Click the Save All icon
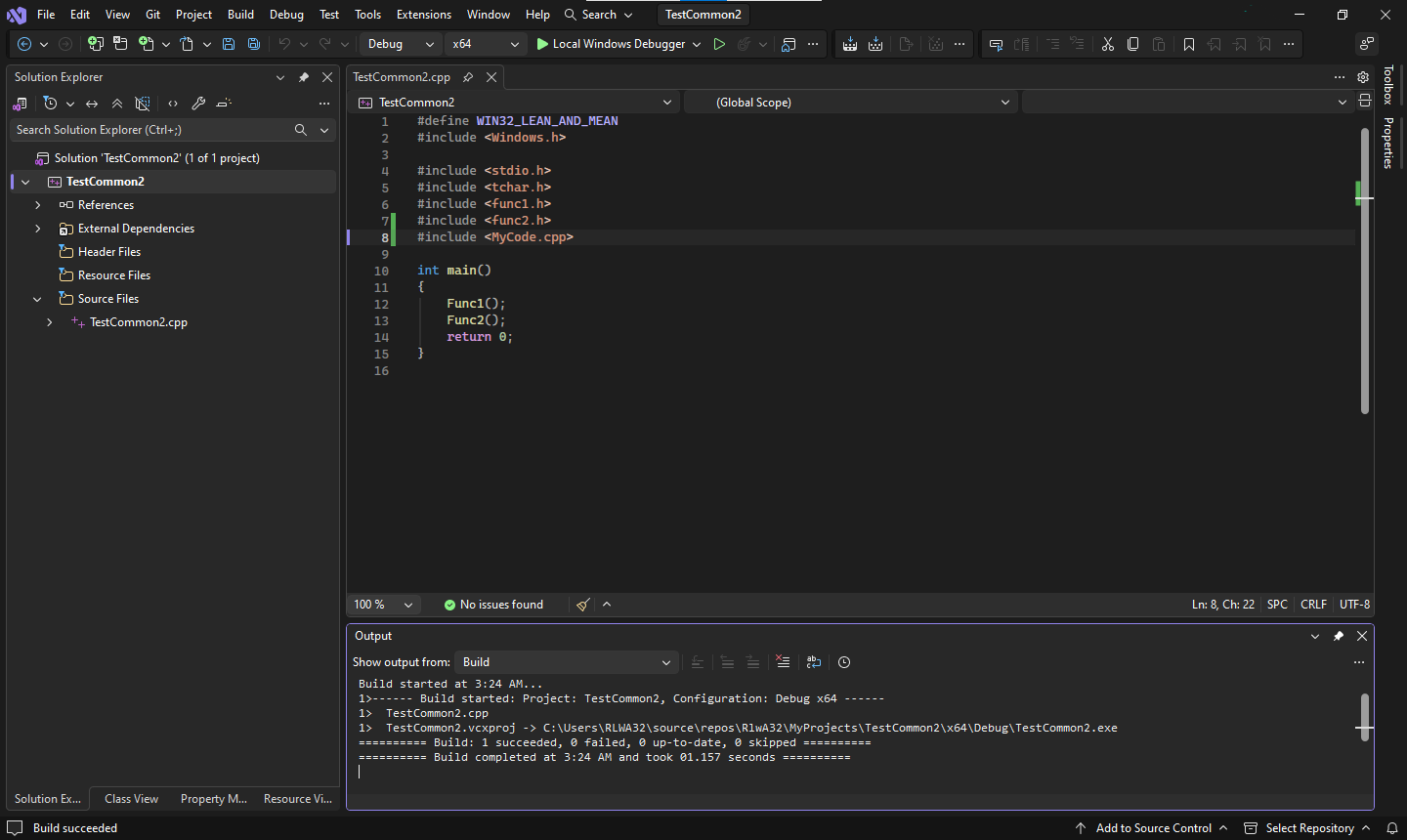 (x=254, y=44)
